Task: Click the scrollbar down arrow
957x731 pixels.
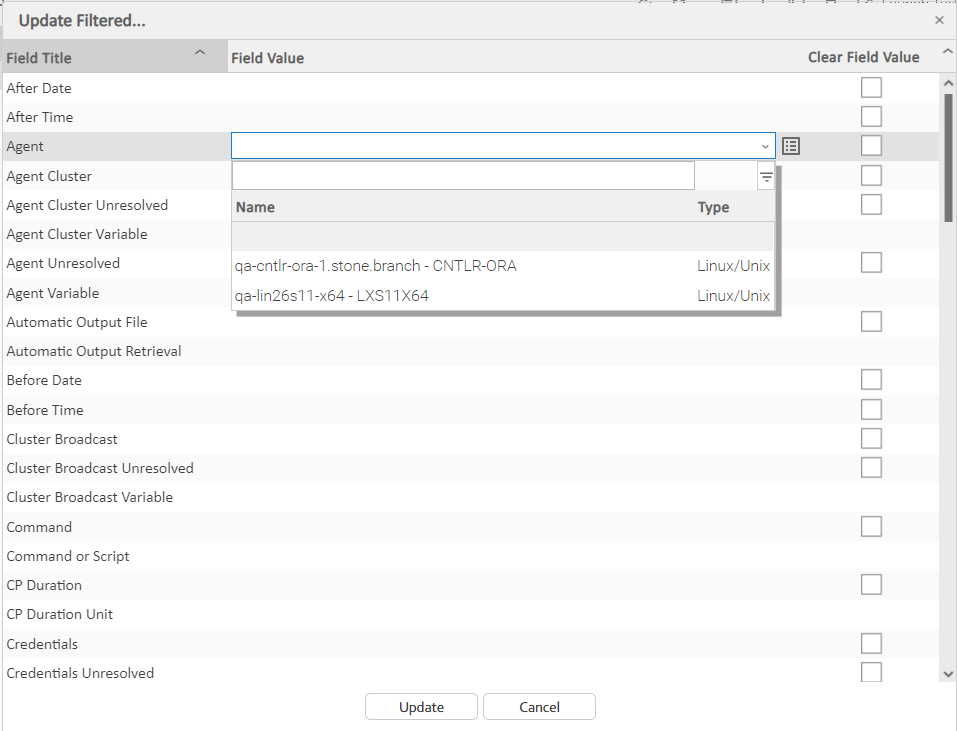Action: pyautogui.click(x=948, y=674)
